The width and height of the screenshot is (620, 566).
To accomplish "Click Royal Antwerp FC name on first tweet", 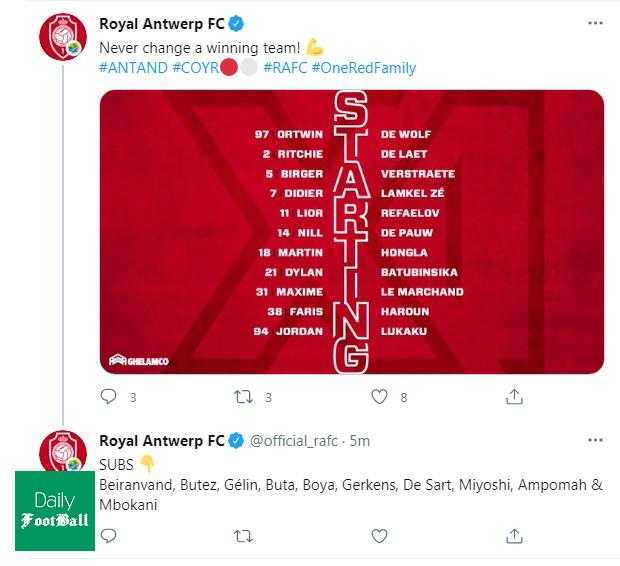I will click(x=161, y=24).
